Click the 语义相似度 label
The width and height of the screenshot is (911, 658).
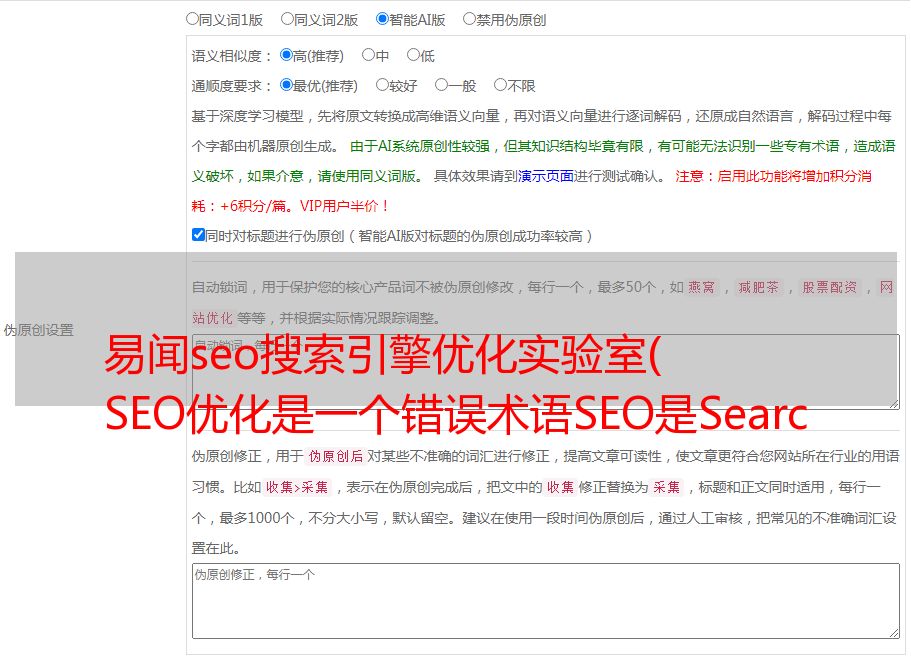tap(232, 56)
